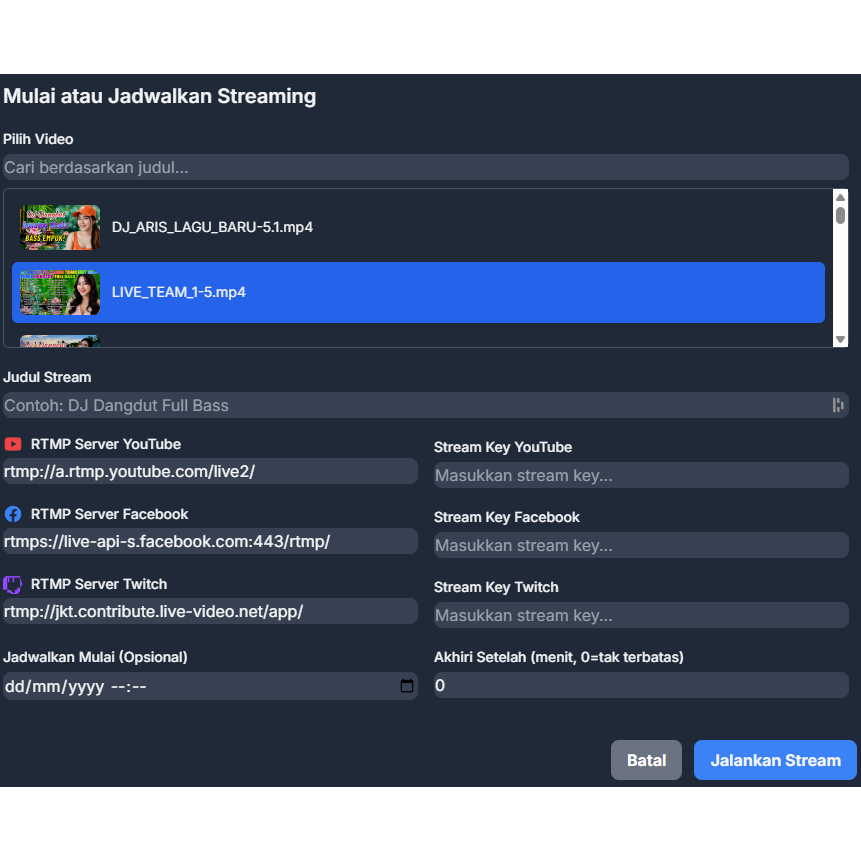Click the autofill icon in Judul Stream field
The width and height of the screenshot is (861, 861).
838,404
